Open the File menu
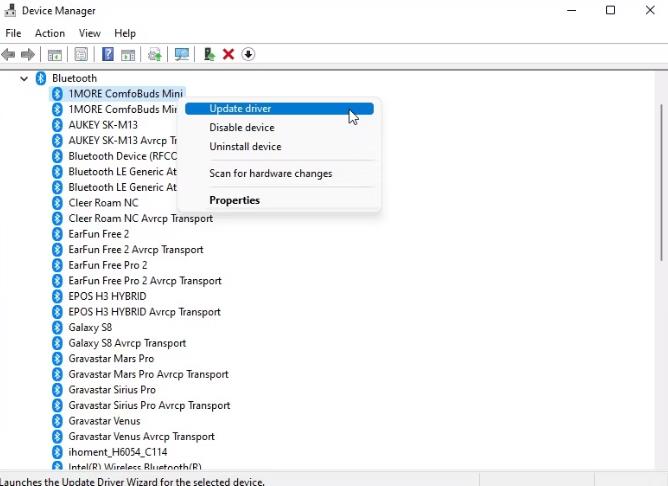Screen dimensions: 668x486 pyautogui.click(x=13, y=33)
